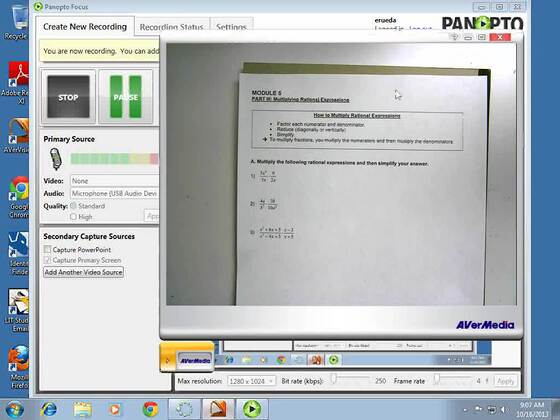Switch to Panopto recorder in taskbar

coord(252,409)
